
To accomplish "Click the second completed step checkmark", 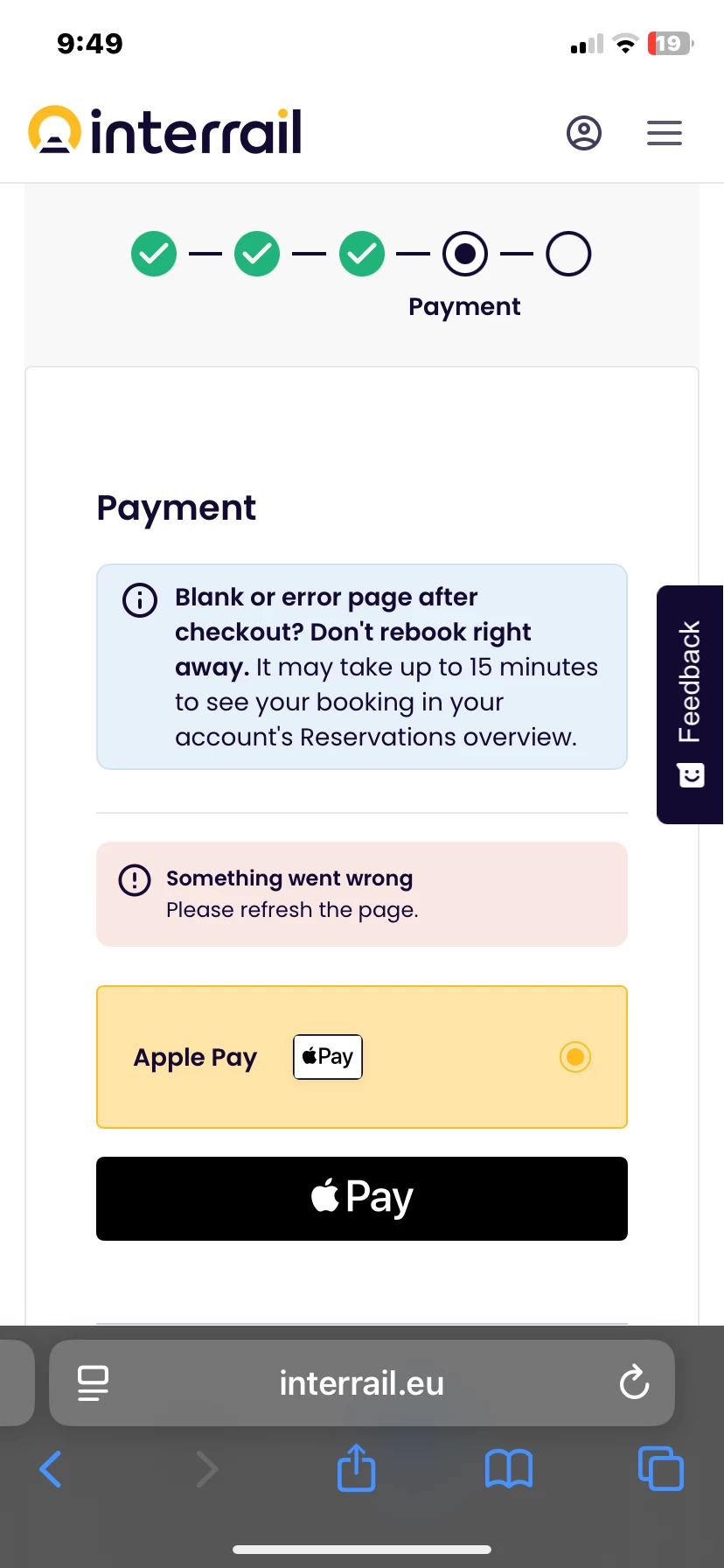I will [x=257, y=254].
